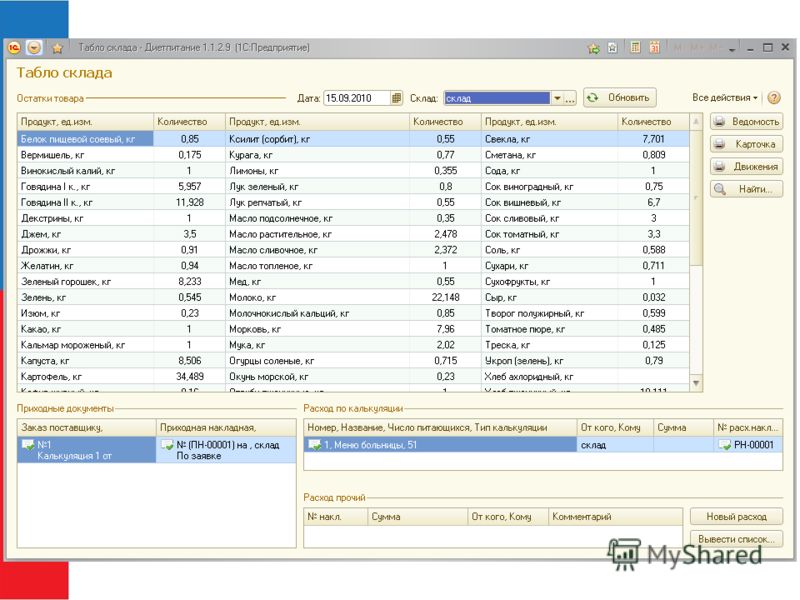Click the Новый расход button
800x600 pixels.
pyautogui.click(x=736, y=516)
